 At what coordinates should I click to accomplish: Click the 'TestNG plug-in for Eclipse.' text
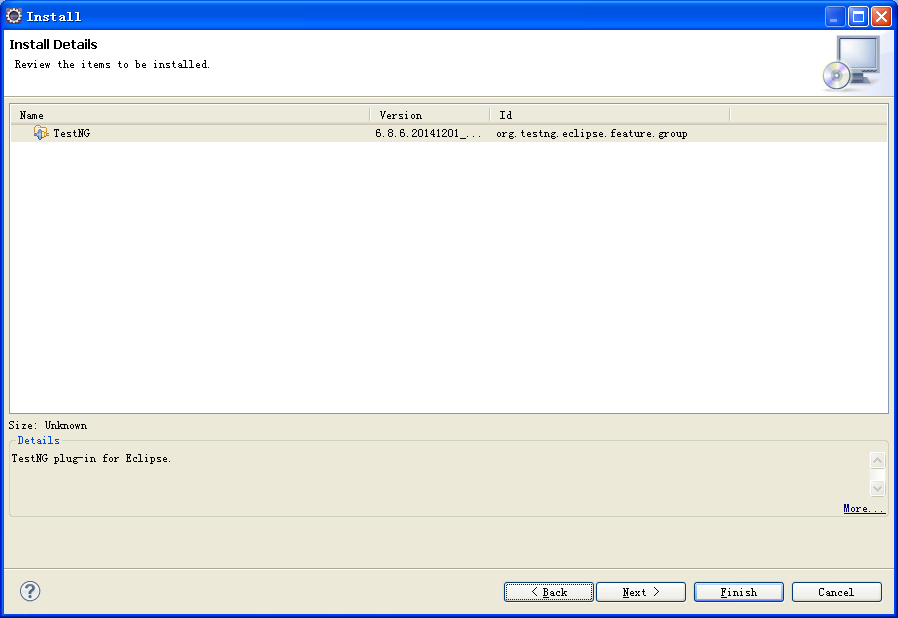92,458
